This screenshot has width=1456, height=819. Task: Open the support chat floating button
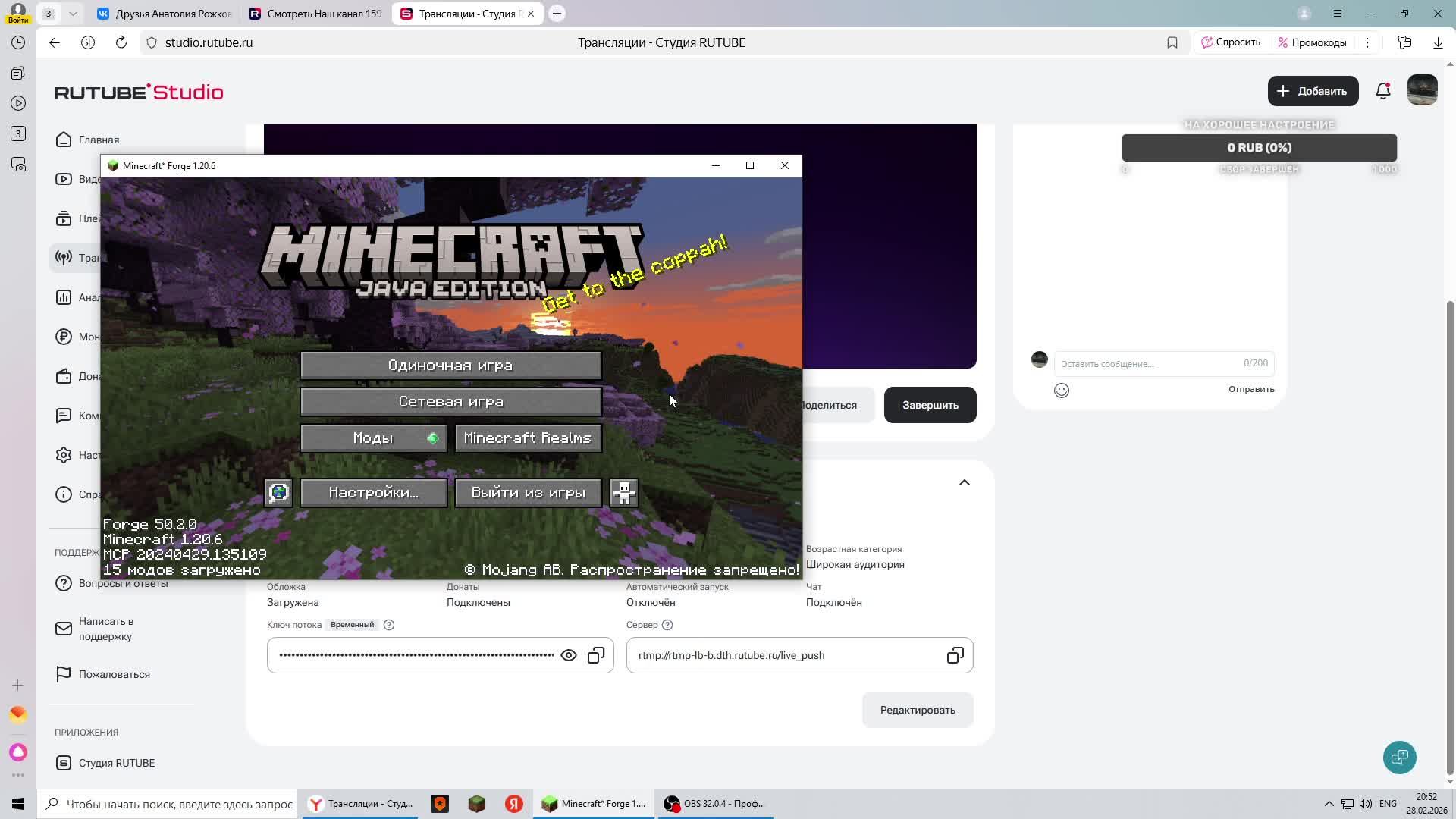[1399, 757]
